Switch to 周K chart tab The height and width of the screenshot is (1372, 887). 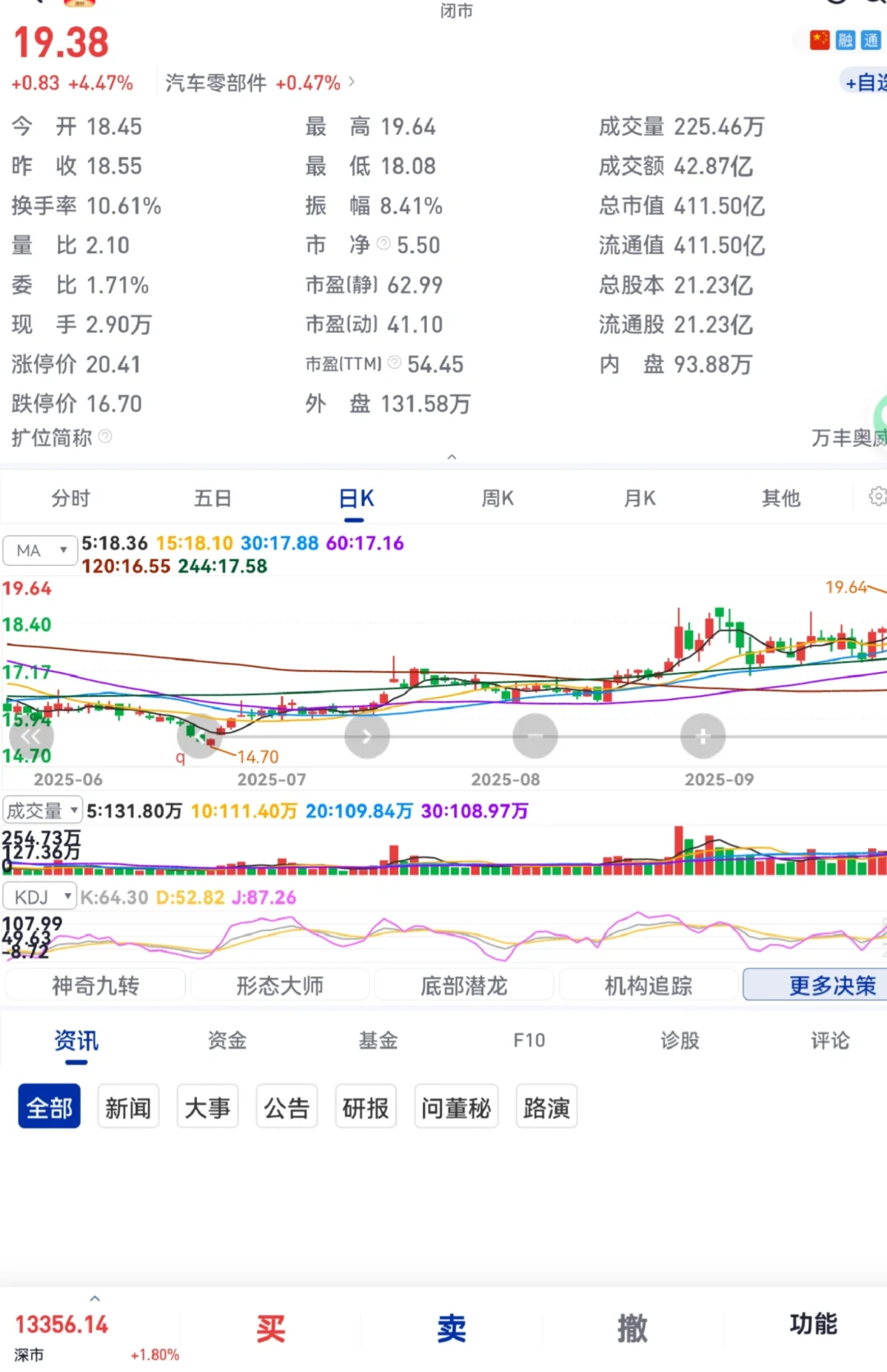coord(497,498)
